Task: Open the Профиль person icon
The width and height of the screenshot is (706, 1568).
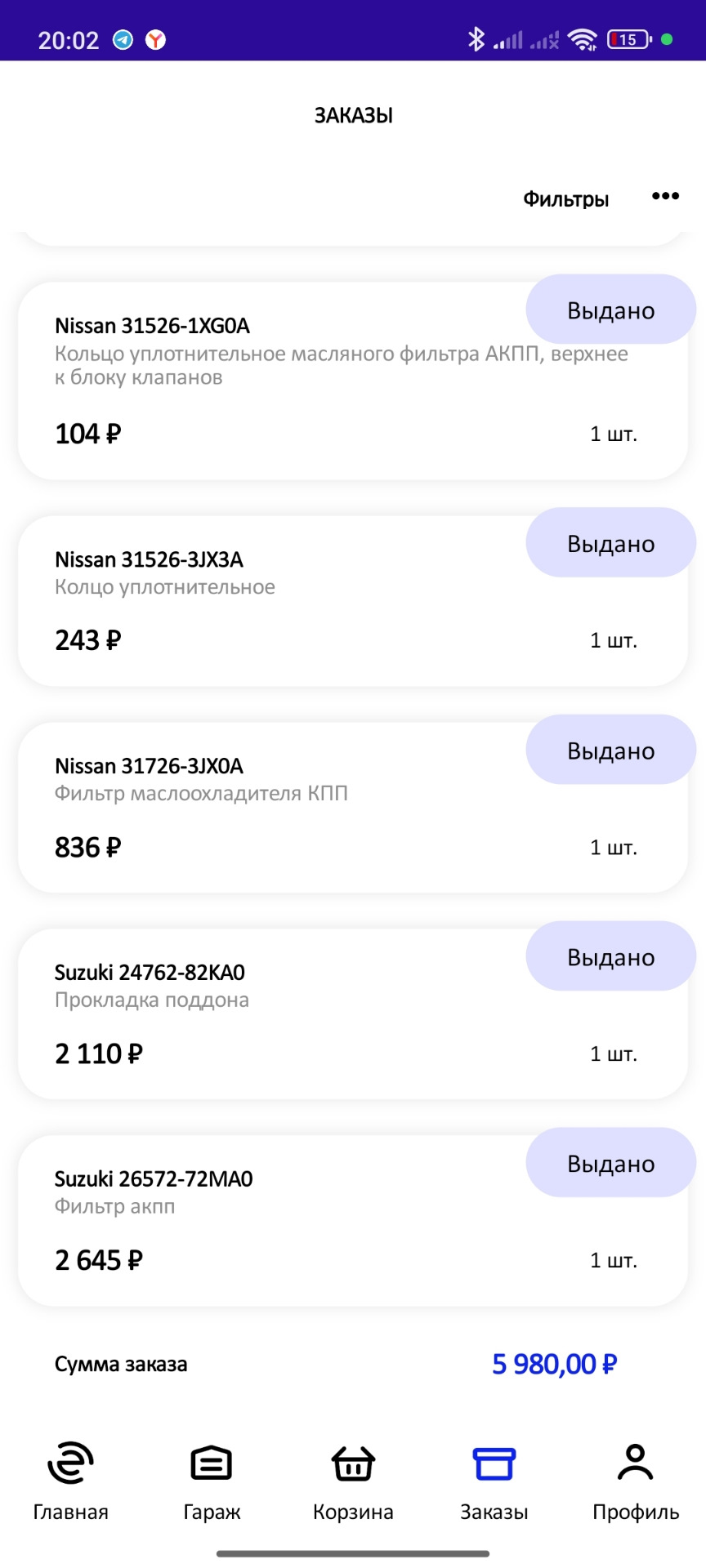Action: coord(636,1462)
